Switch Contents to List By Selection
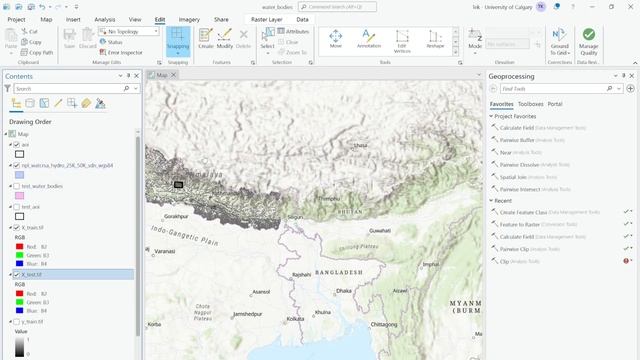The width and height of the screenshot is (640, 360). [x=44, y=103]
